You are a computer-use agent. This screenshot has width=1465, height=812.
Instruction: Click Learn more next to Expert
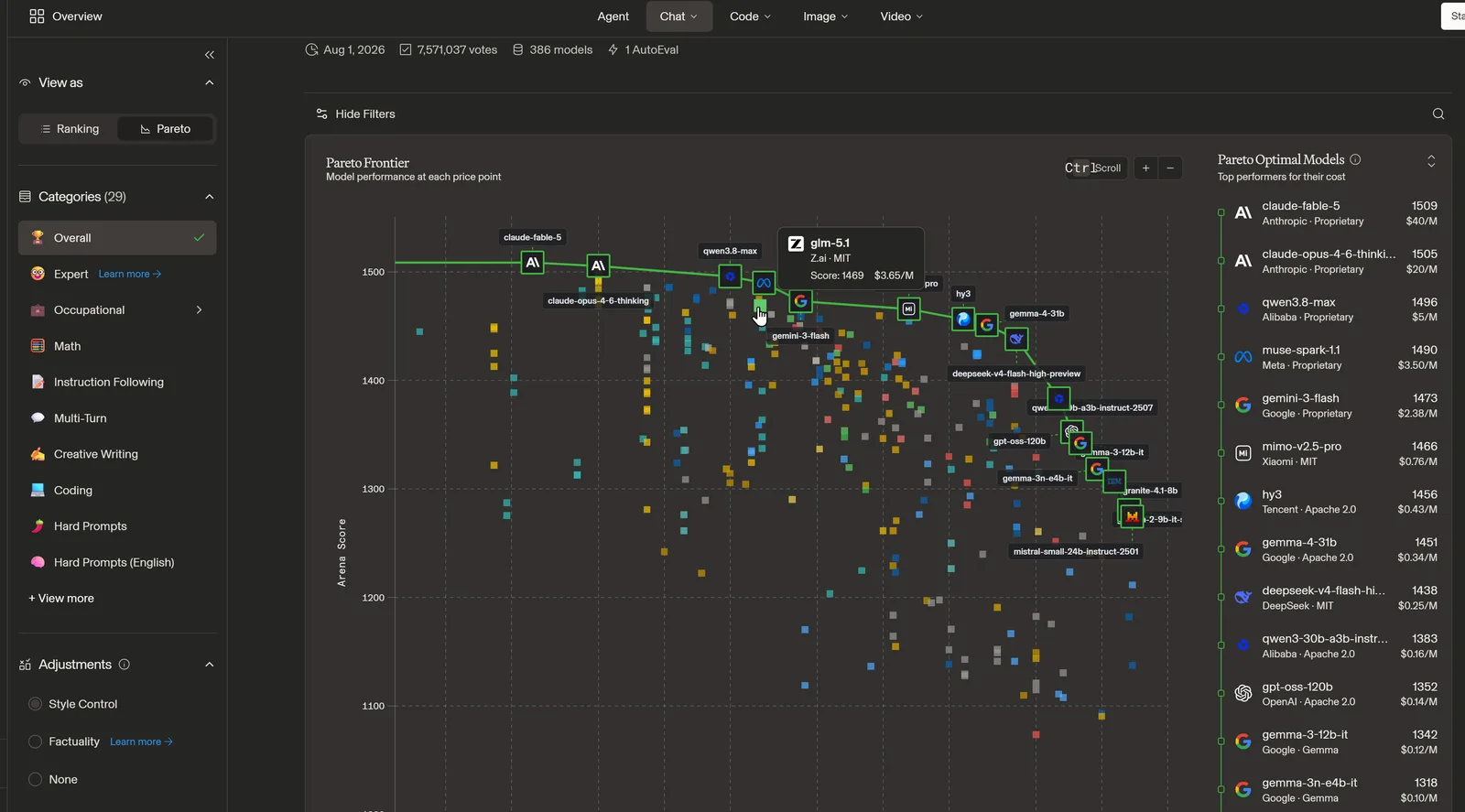(x=129, y=274)
